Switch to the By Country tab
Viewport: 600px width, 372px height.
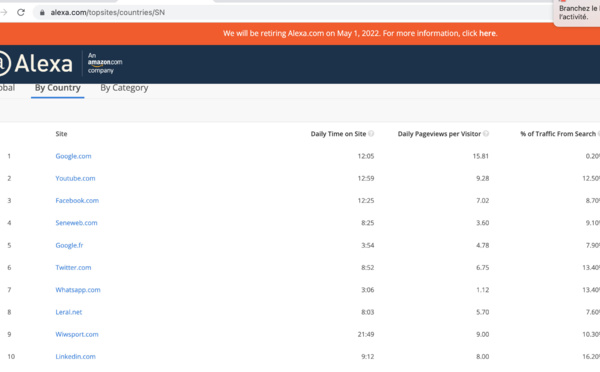[58, 88]
